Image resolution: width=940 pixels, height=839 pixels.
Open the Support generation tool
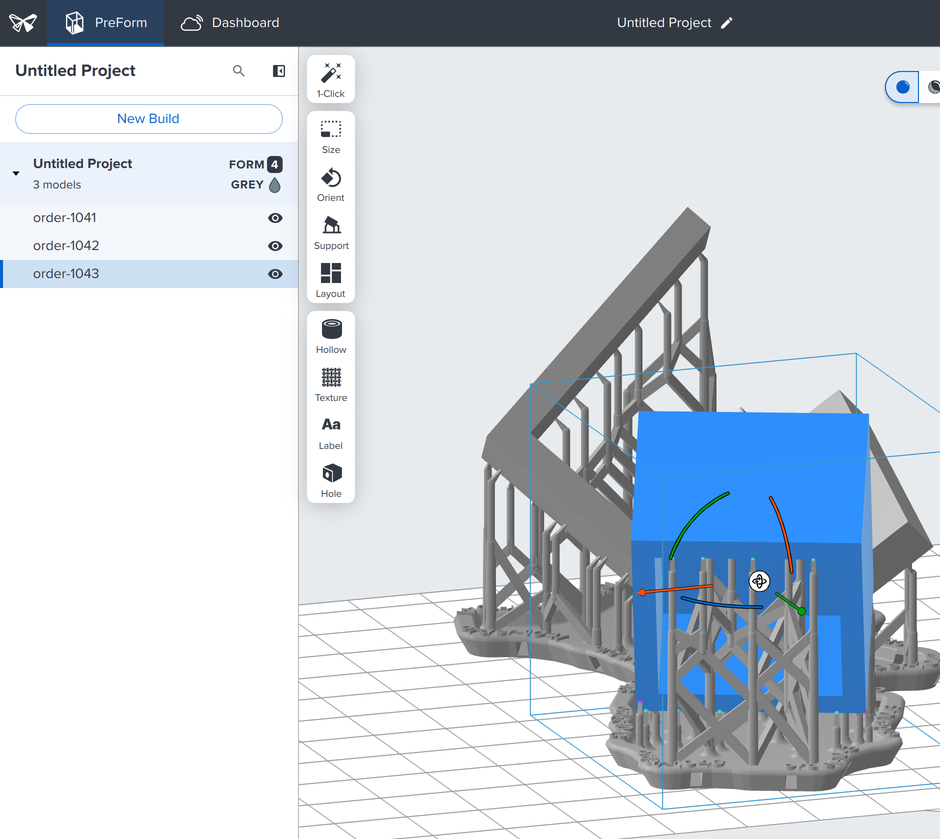tap(331, 233)
